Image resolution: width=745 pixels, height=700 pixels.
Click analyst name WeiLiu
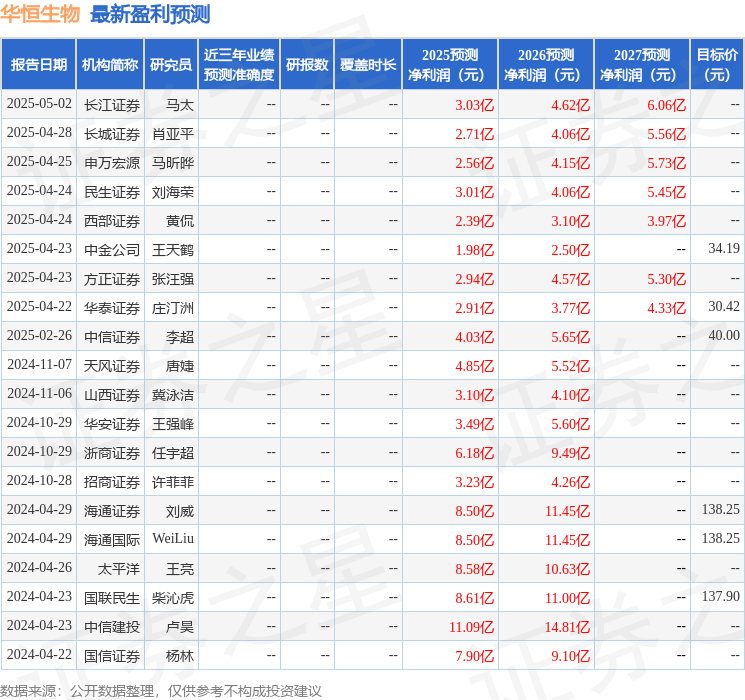click(173, 538)
